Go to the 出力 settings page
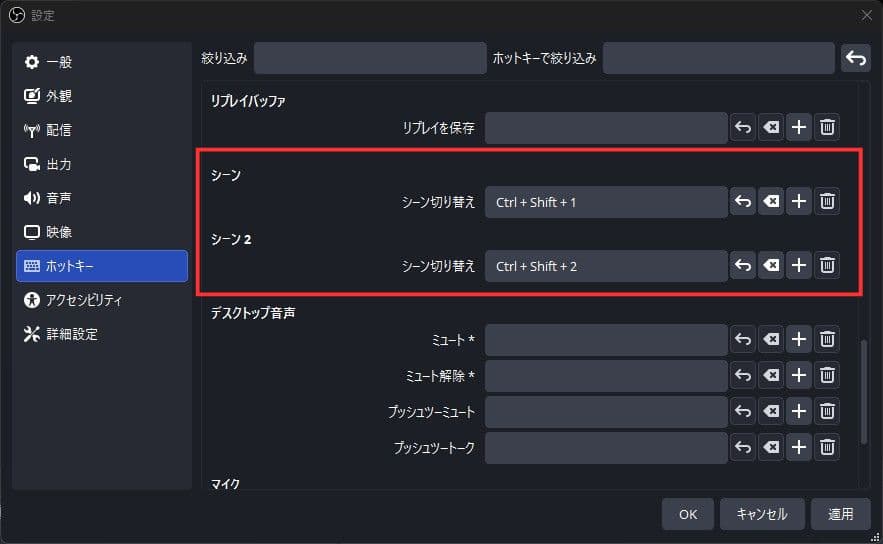This screenshot has width=883, height=544. coord(102,164)
